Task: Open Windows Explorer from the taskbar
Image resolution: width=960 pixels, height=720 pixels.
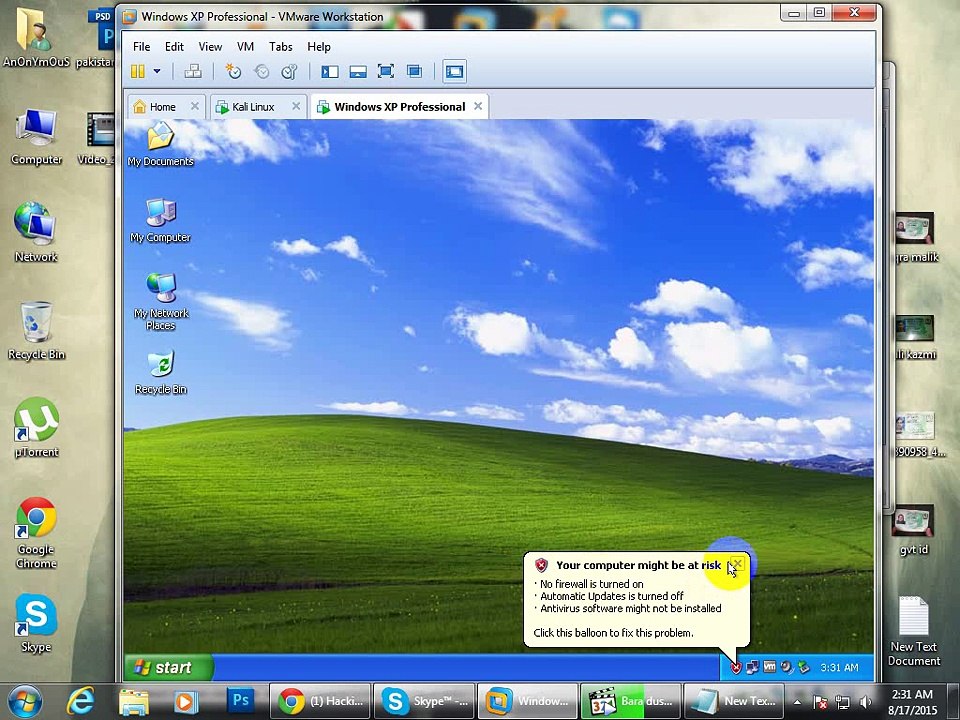Action: tap(133, 702)
